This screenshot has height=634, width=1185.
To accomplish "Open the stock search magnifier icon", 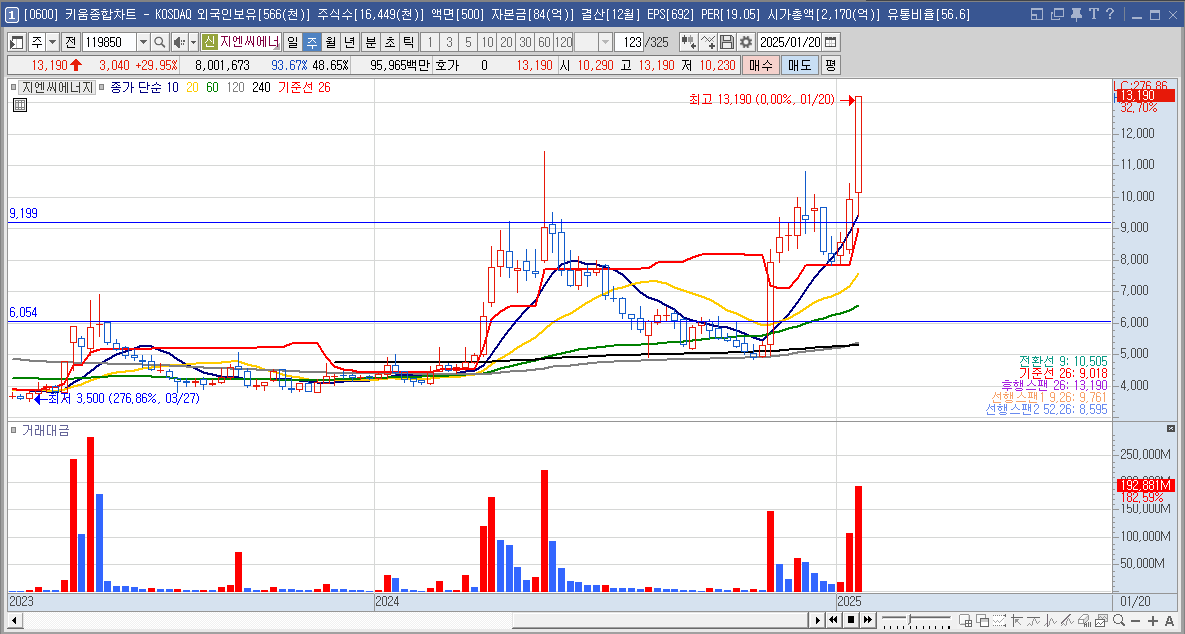I will (x=159, y=42).
